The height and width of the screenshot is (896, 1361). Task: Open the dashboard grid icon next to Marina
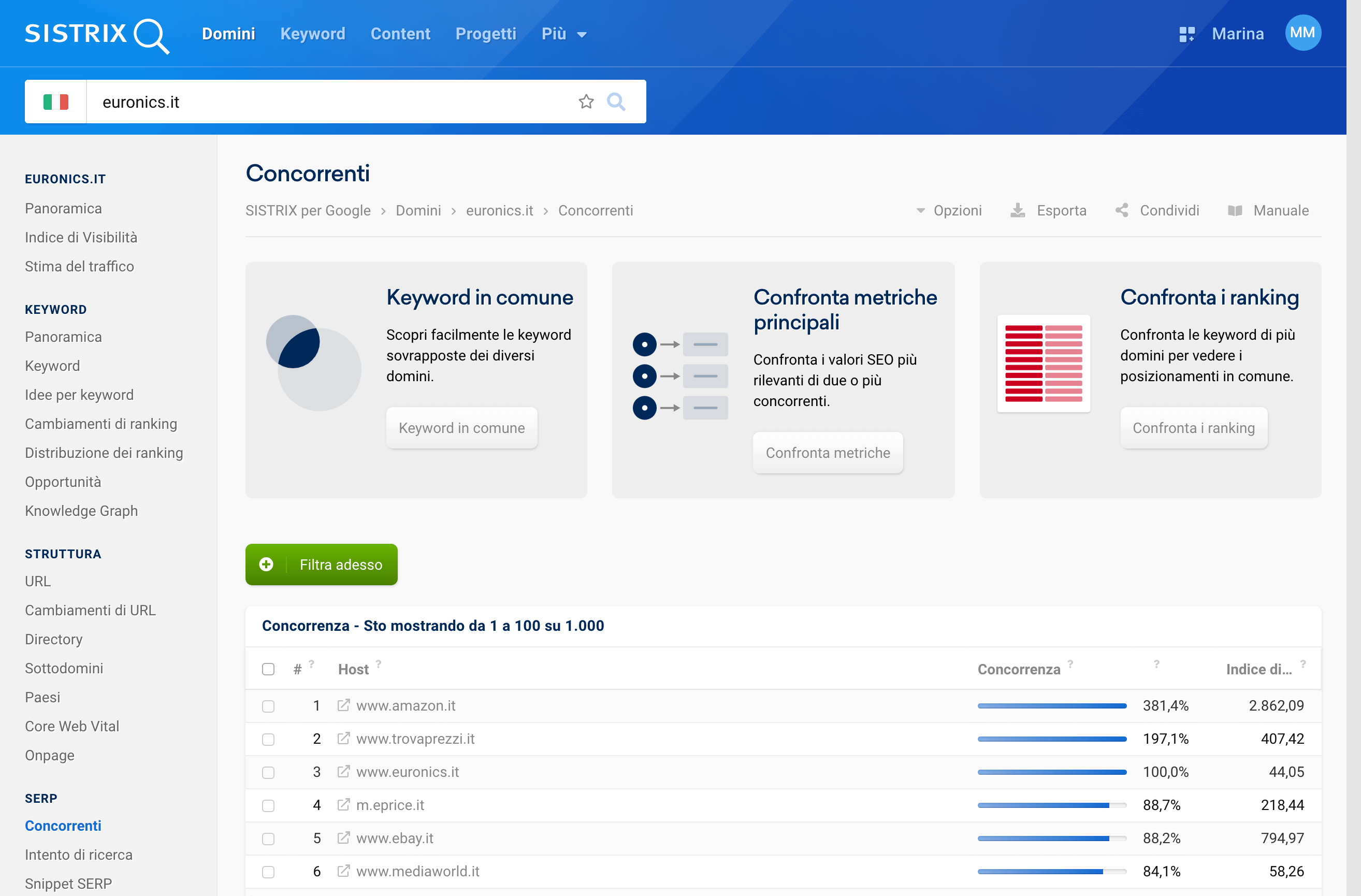pyautogui.click(x=1186, y=34)
